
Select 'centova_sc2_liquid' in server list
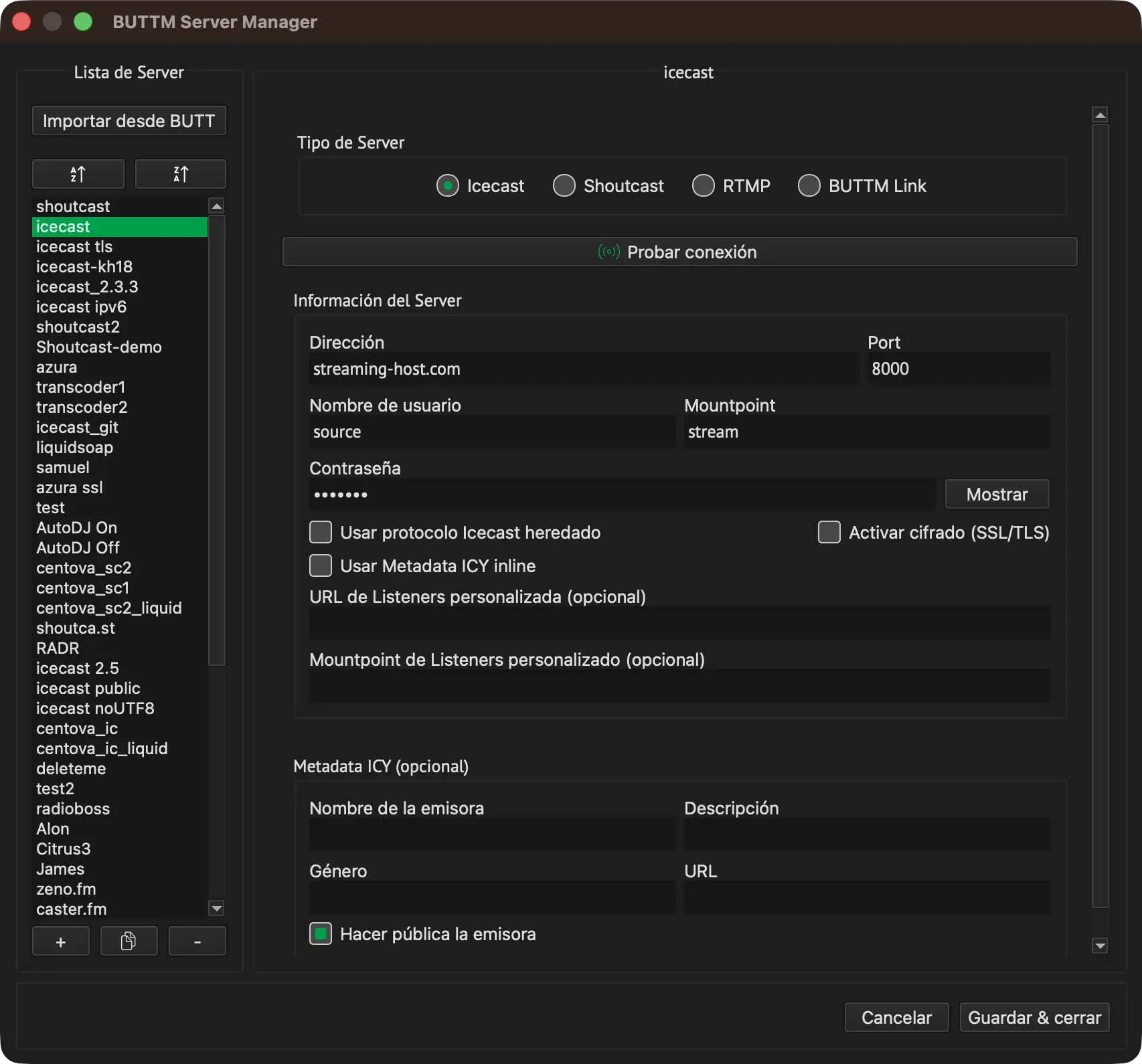coord(120,608)
